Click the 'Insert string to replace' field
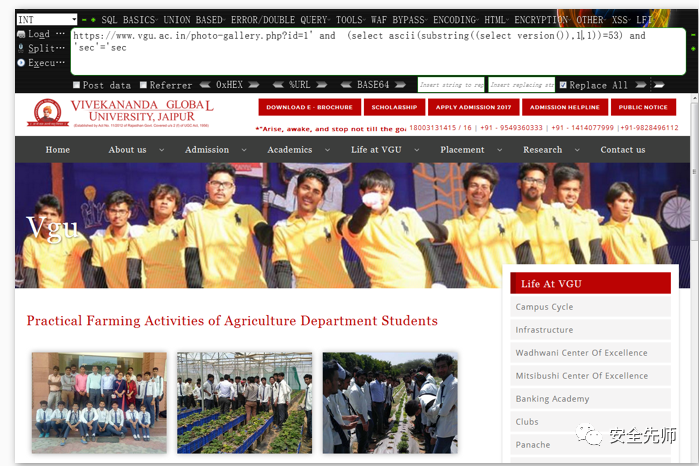This screenshot has width=699, height=466. click(451, 85)
